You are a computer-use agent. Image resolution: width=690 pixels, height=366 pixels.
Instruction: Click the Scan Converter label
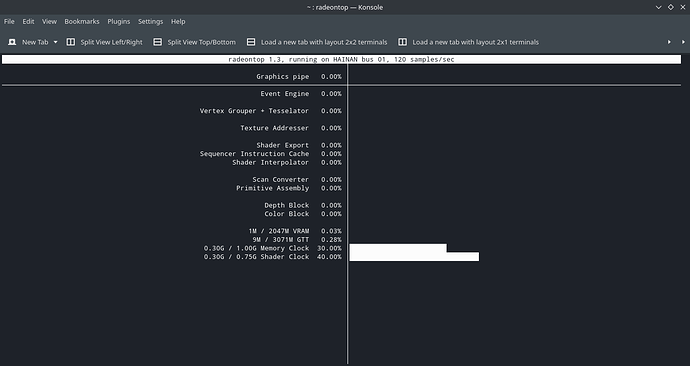pos(280,179)
